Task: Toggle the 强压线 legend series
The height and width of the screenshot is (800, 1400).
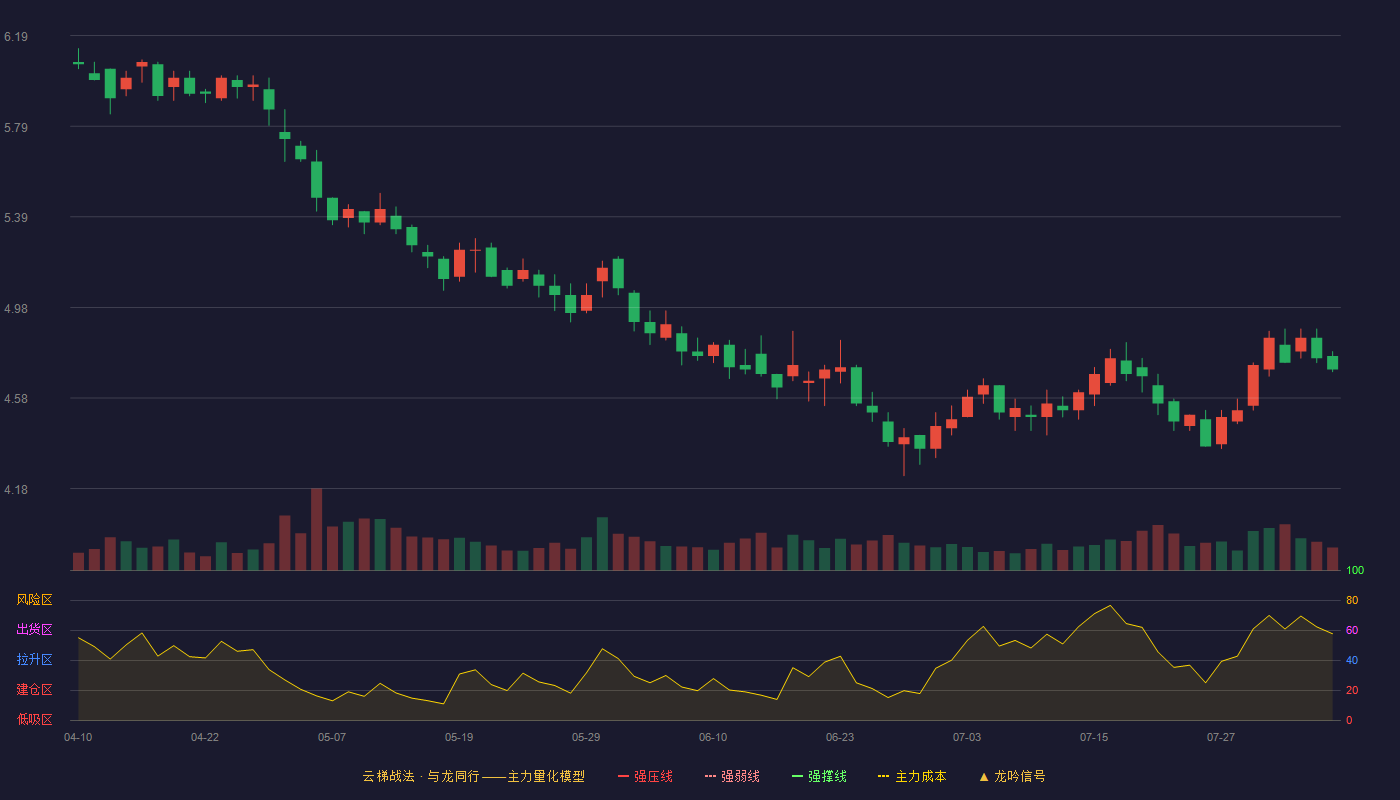Action: coord(645,776)
